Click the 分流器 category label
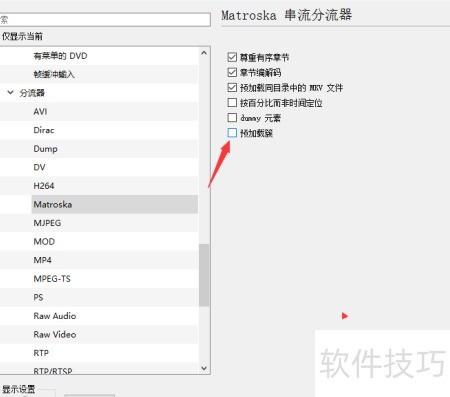Screen dimensions: 450x397 pyautogui.click(x=32, y=93)
